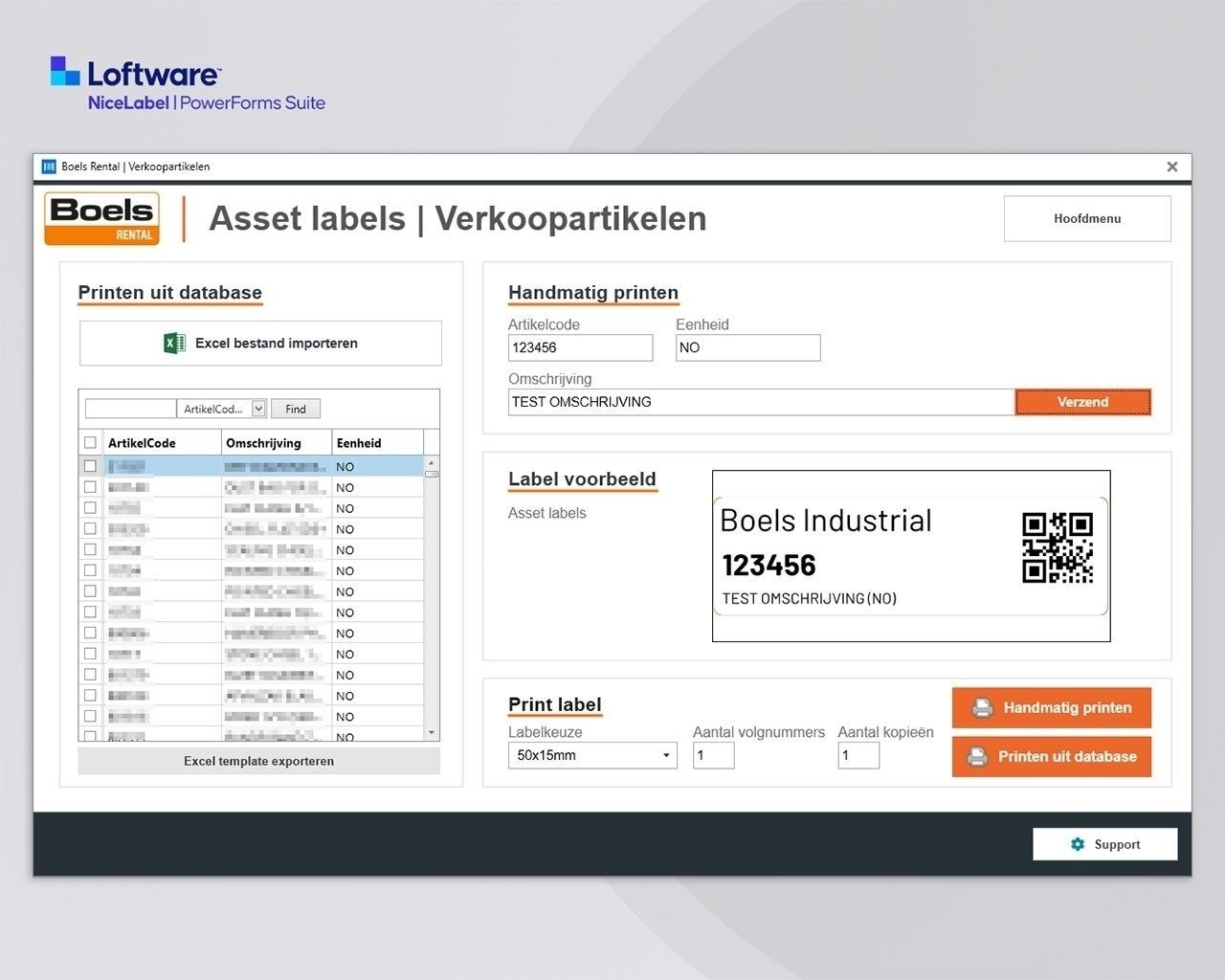
Task: Click the Excel icon on import button
Action: click(174, 343)
